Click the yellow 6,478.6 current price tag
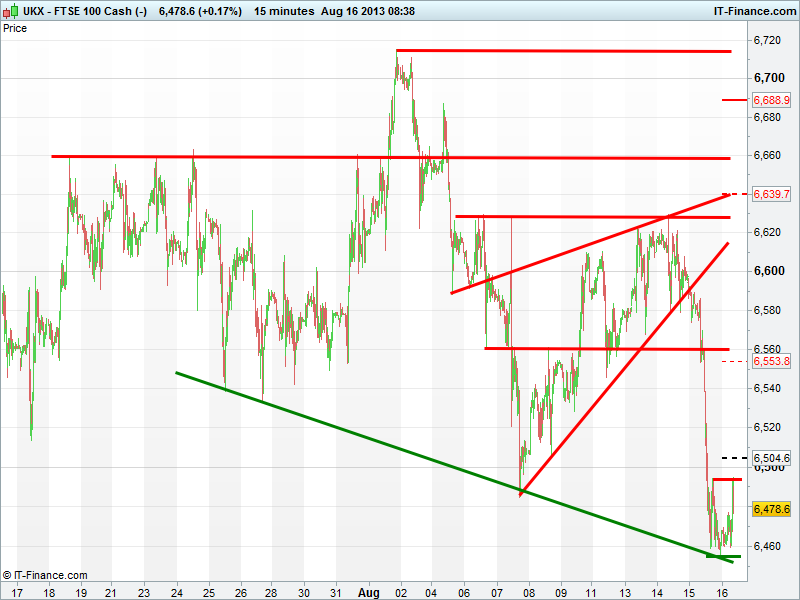 [x=771, y=509]
